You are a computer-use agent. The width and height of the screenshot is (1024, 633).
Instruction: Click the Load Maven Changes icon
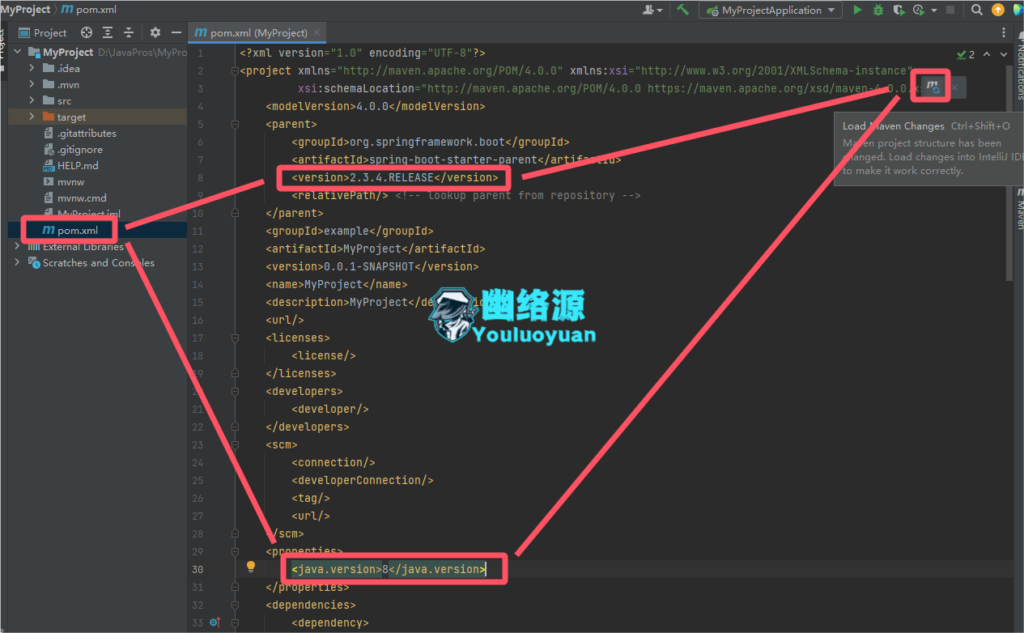click(x=933, y=86)
